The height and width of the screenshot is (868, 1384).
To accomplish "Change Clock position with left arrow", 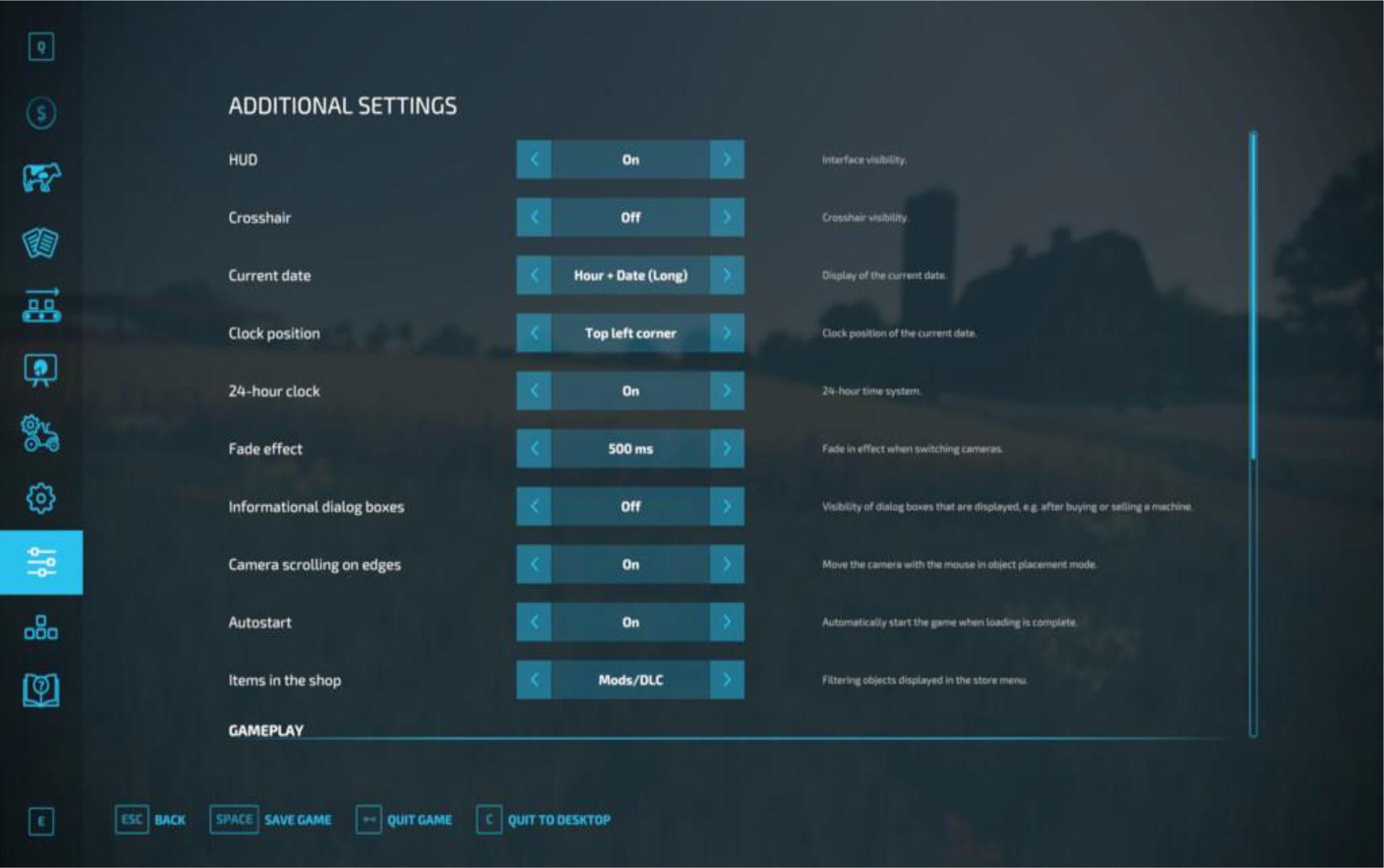I will (534, 333).
